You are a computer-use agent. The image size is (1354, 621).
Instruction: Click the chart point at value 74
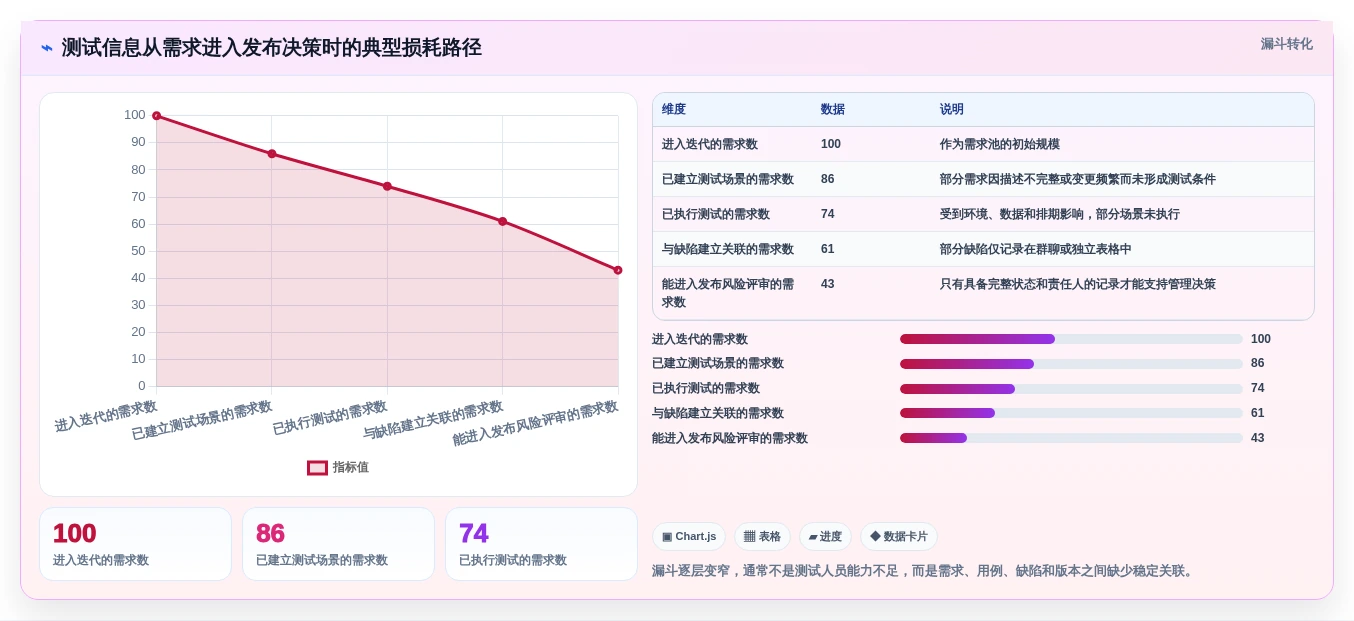point(387,186)
